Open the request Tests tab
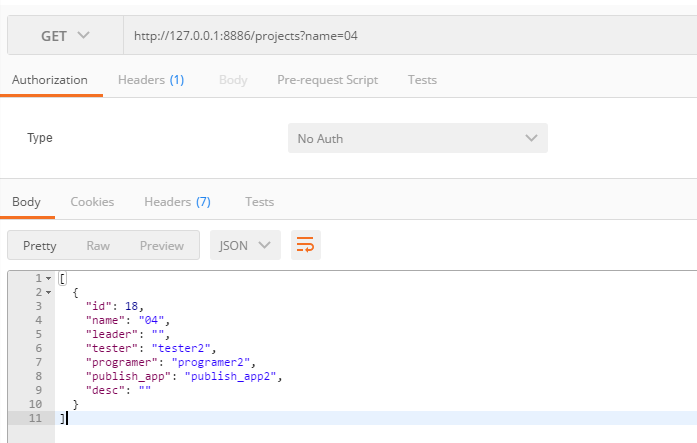Screen dimensions: 697x443 coord(422,80)
